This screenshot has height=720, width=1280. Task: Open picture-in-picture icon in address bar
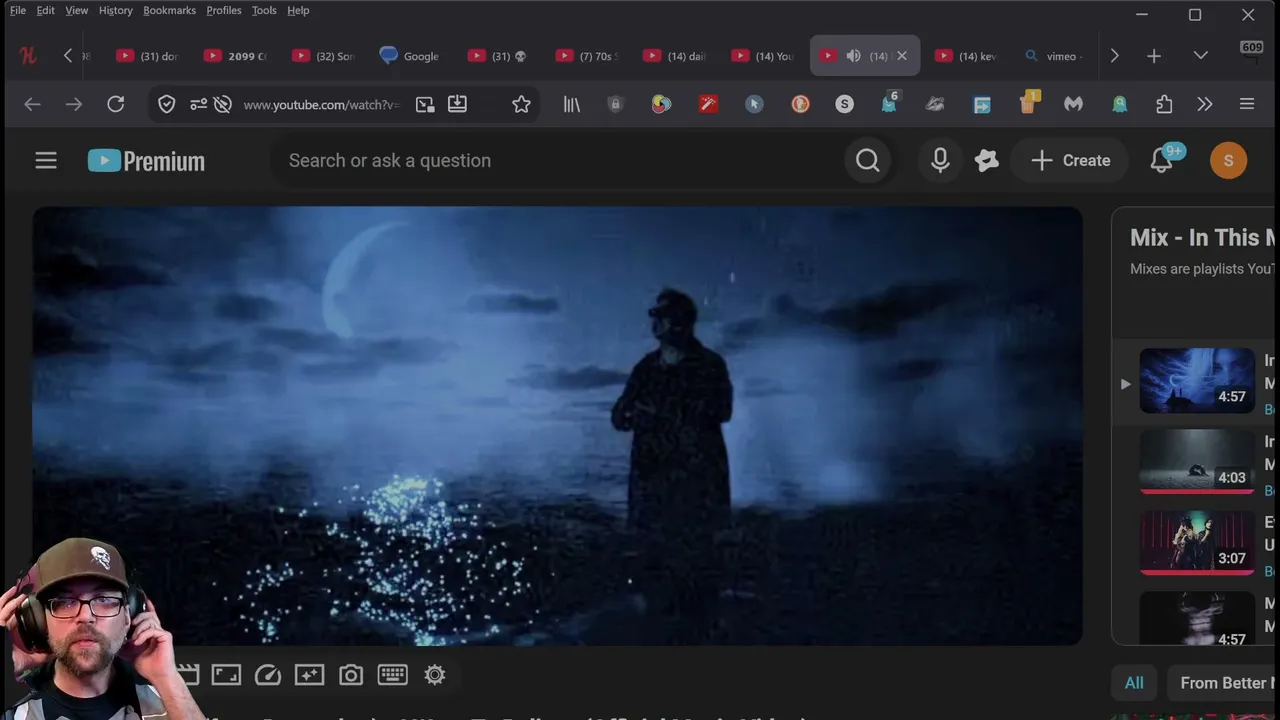425,104
